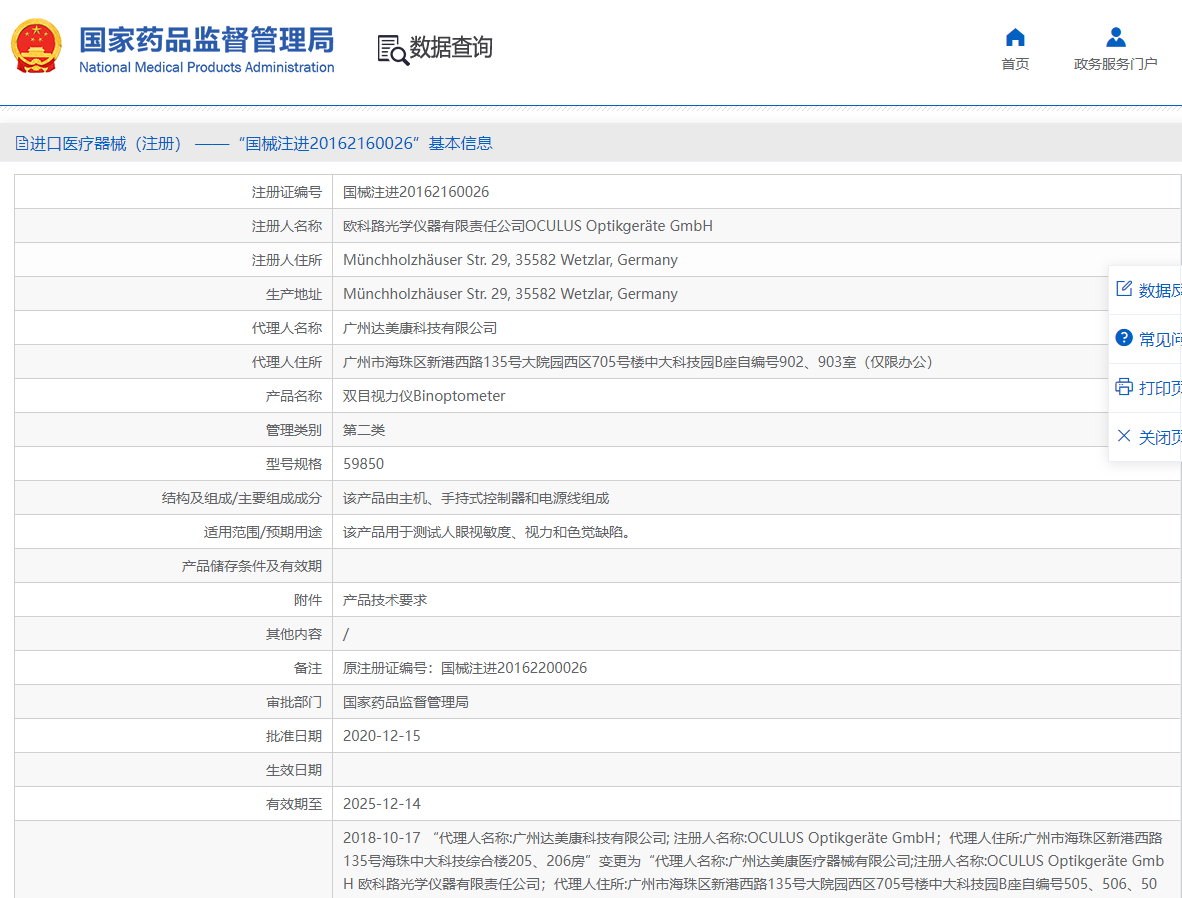The height and width of the screenshot is (898, 1182).
Task: Select 注册人住所 address value
Action: 510,260
